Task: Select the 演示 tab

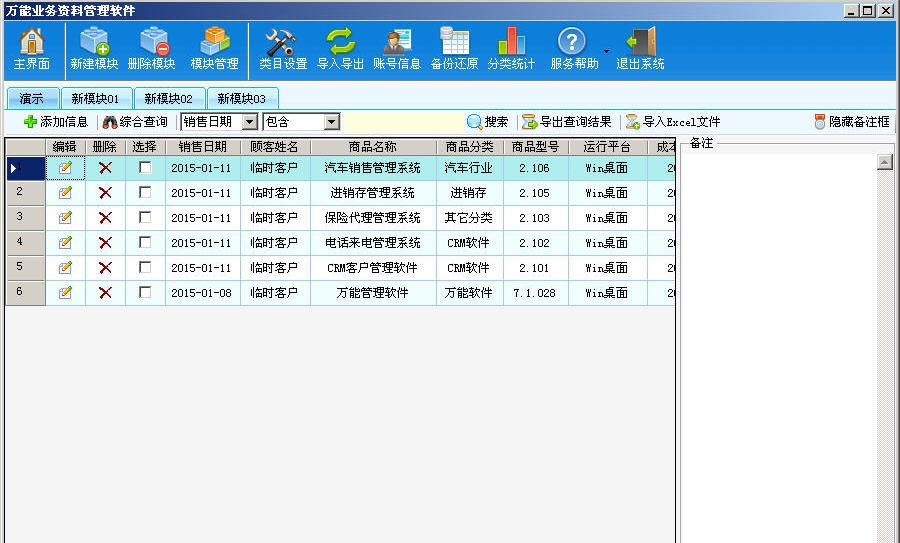Action: tap(31, 98)
